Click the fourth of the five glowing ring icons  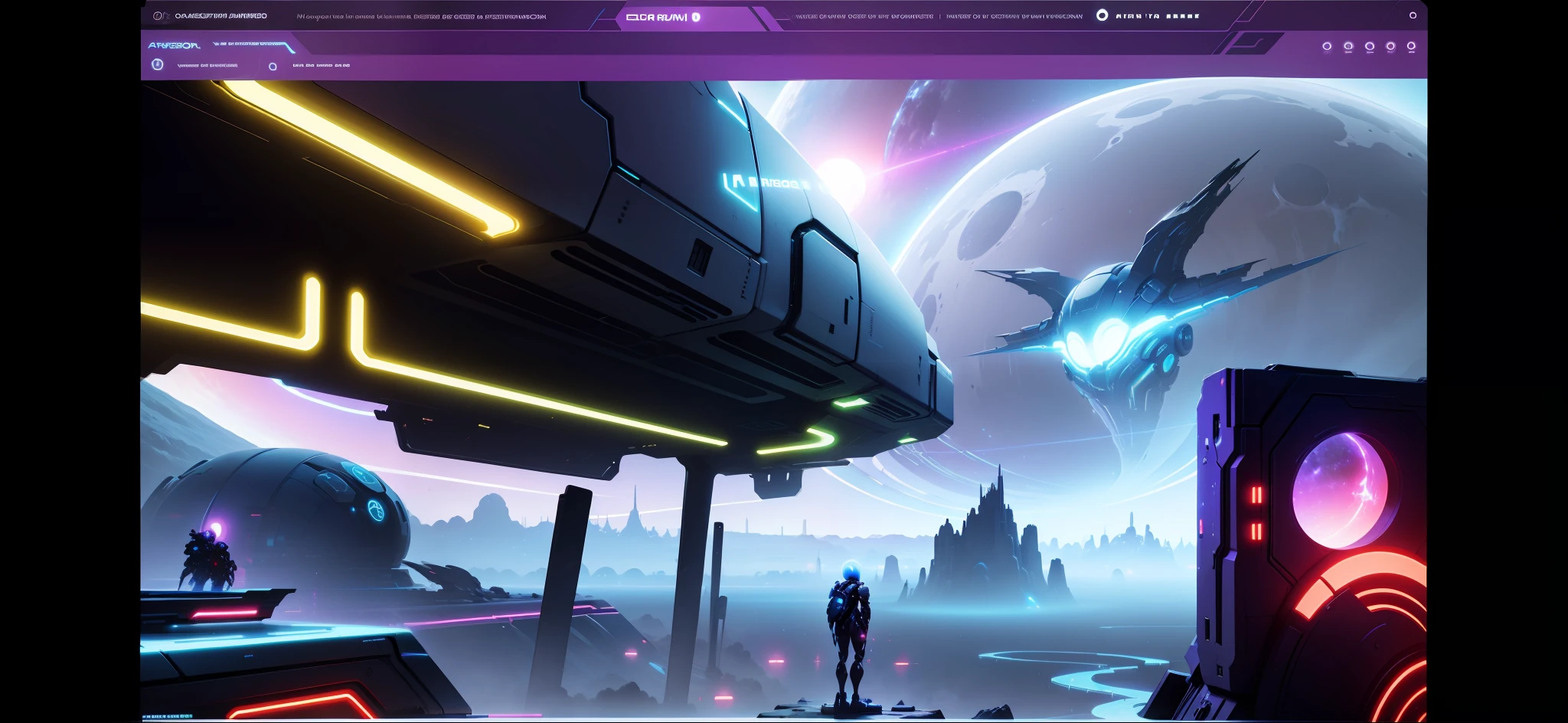(1390, 47)
